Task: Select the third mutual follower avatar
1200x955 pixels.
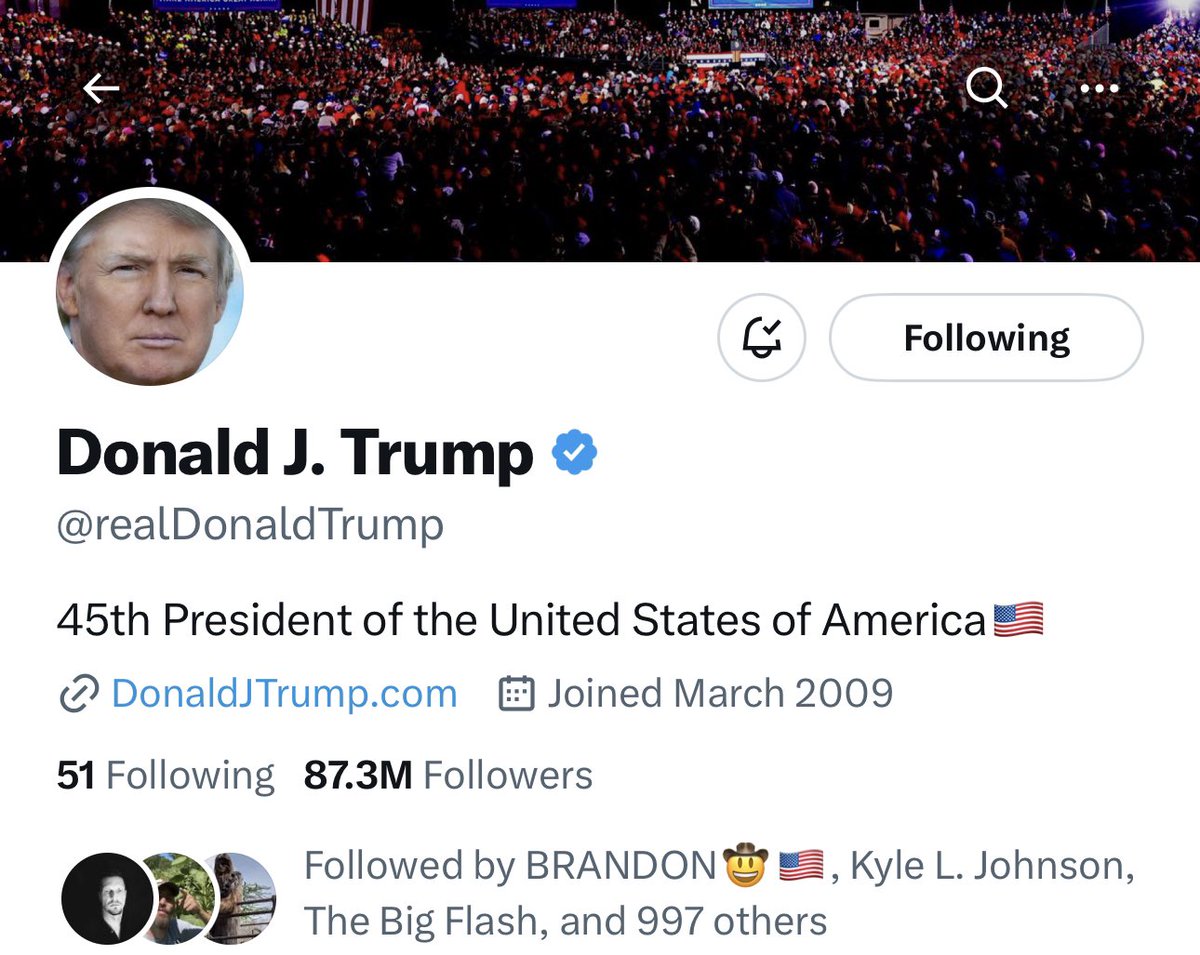Action: [245, 895]
